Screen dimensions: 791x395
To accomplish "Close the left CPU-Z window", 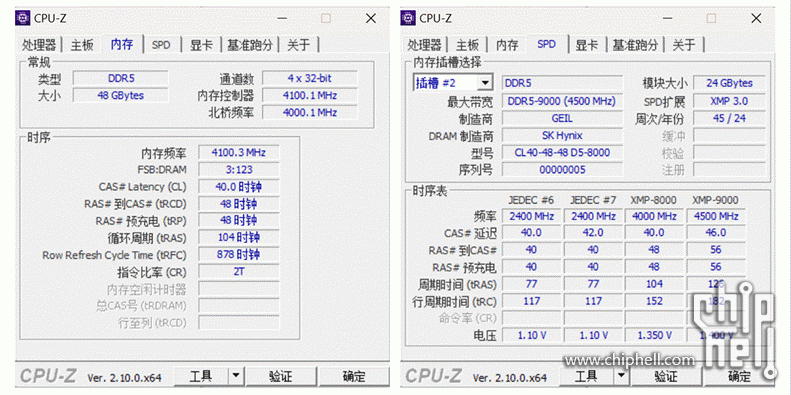I will click(371, 19).
